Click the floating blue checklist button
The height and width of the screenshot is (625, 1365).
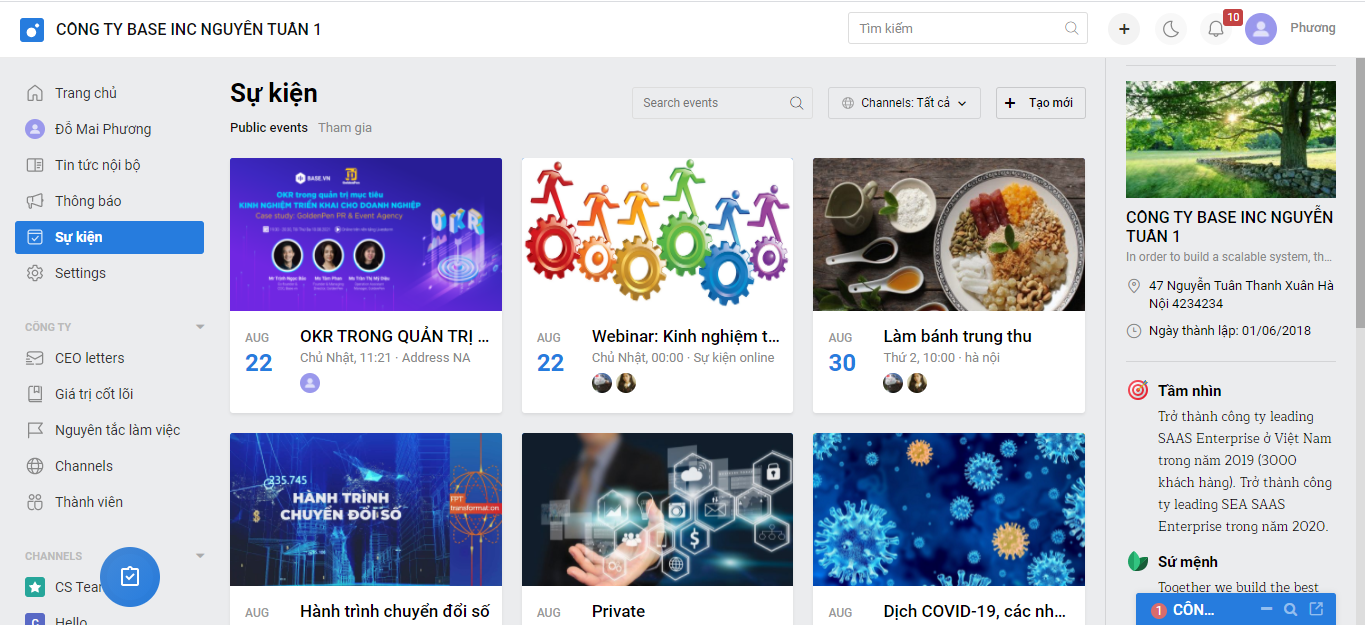(130, 577)
